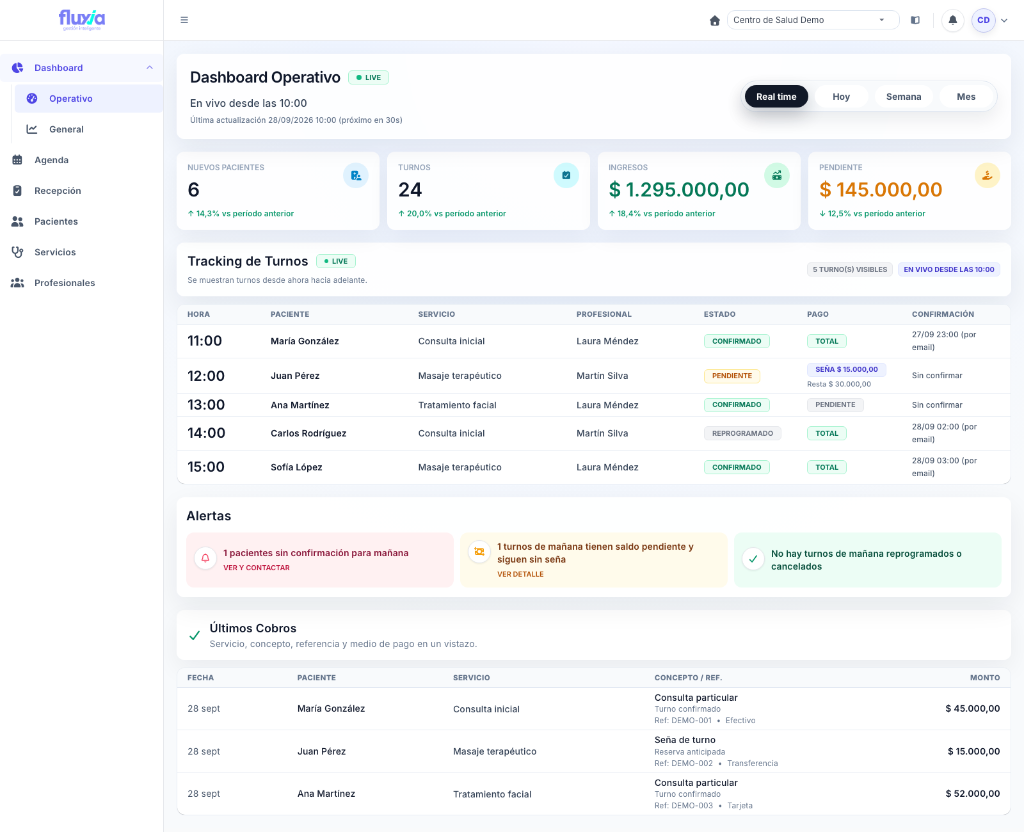Click the 15:00 turno time
Screen dimensions: 1024x832
[206, 467]
